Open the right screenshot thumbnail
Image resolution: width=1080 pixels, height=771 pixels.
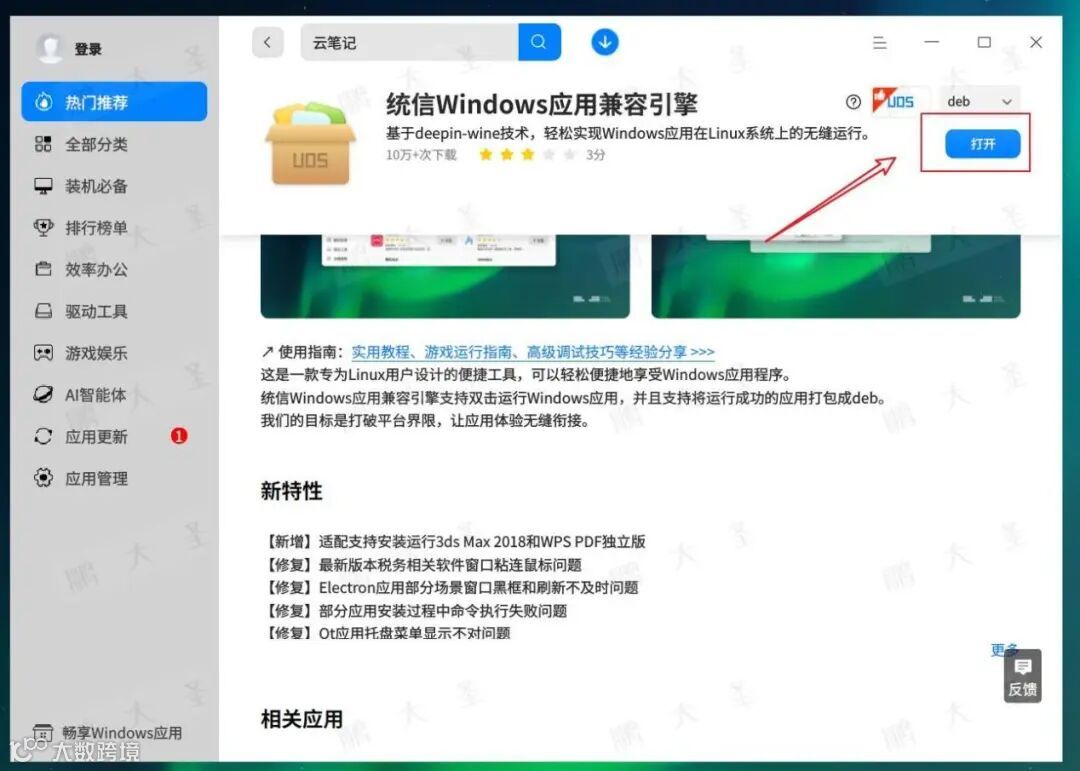(x=836, y=276)
